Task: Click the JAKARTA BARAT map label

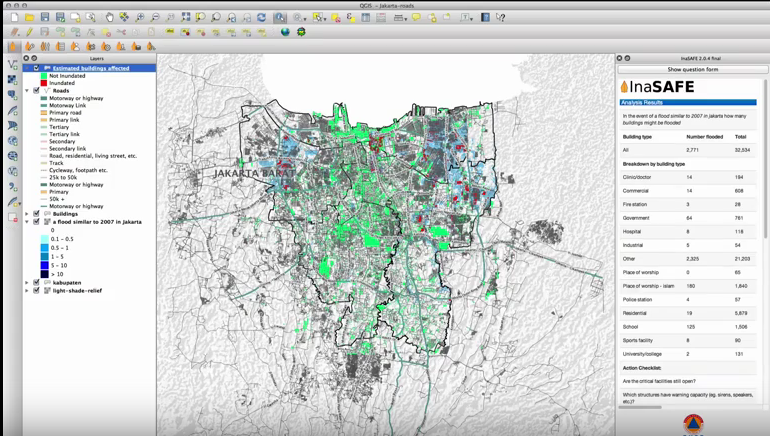Action: pyautogui.click(x=254, y=173)
